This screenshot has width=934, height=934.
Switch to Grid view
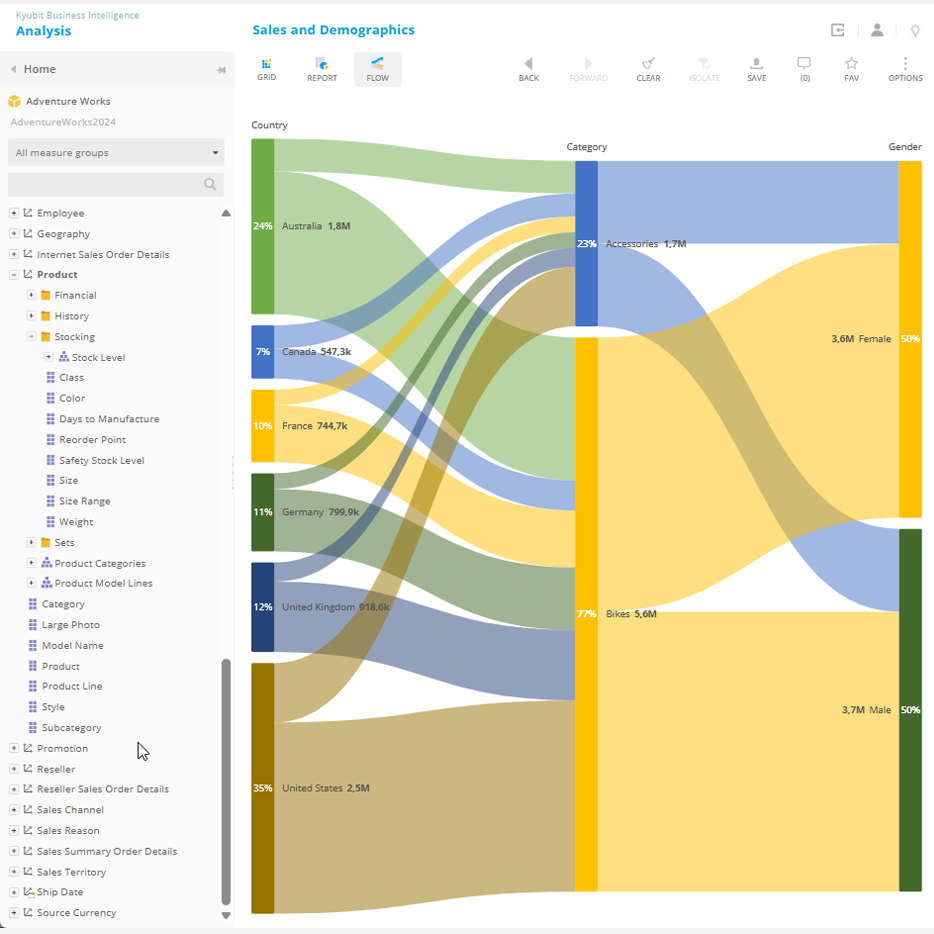click(x=266, y=68)
